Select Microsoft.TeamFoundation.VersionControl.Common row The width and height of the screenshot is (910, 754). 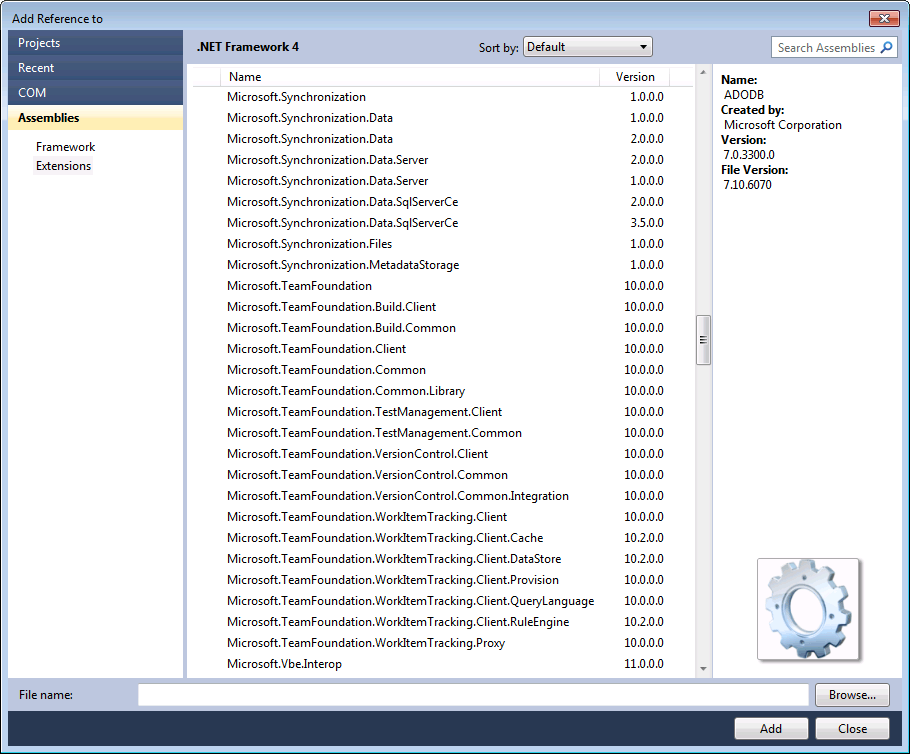coord(443,475)
